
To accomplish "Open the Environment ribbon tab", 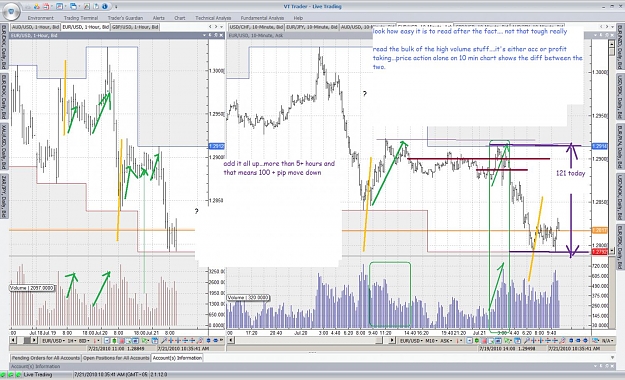I will pos(41,18).
